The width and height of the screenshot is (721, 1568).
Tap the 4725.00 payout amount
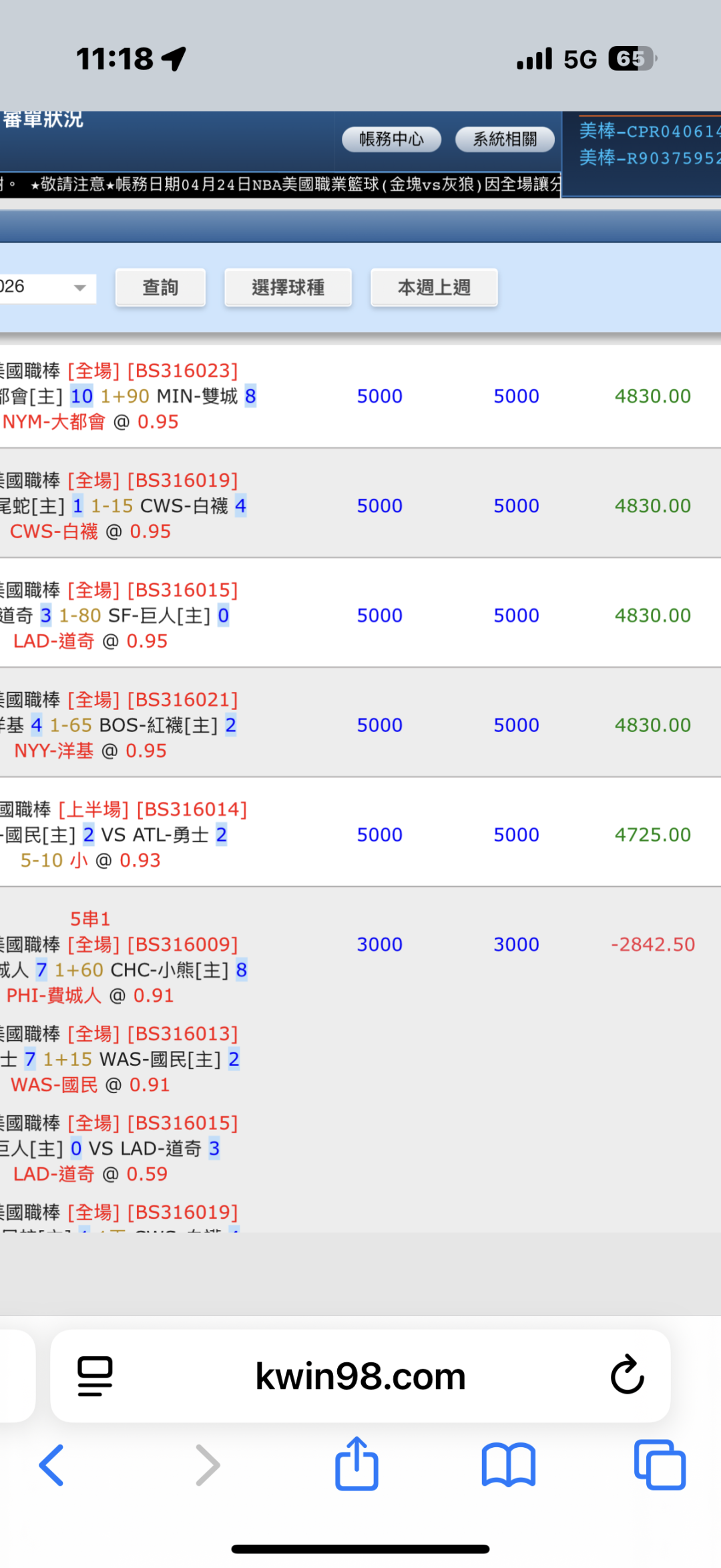point(652,835)
